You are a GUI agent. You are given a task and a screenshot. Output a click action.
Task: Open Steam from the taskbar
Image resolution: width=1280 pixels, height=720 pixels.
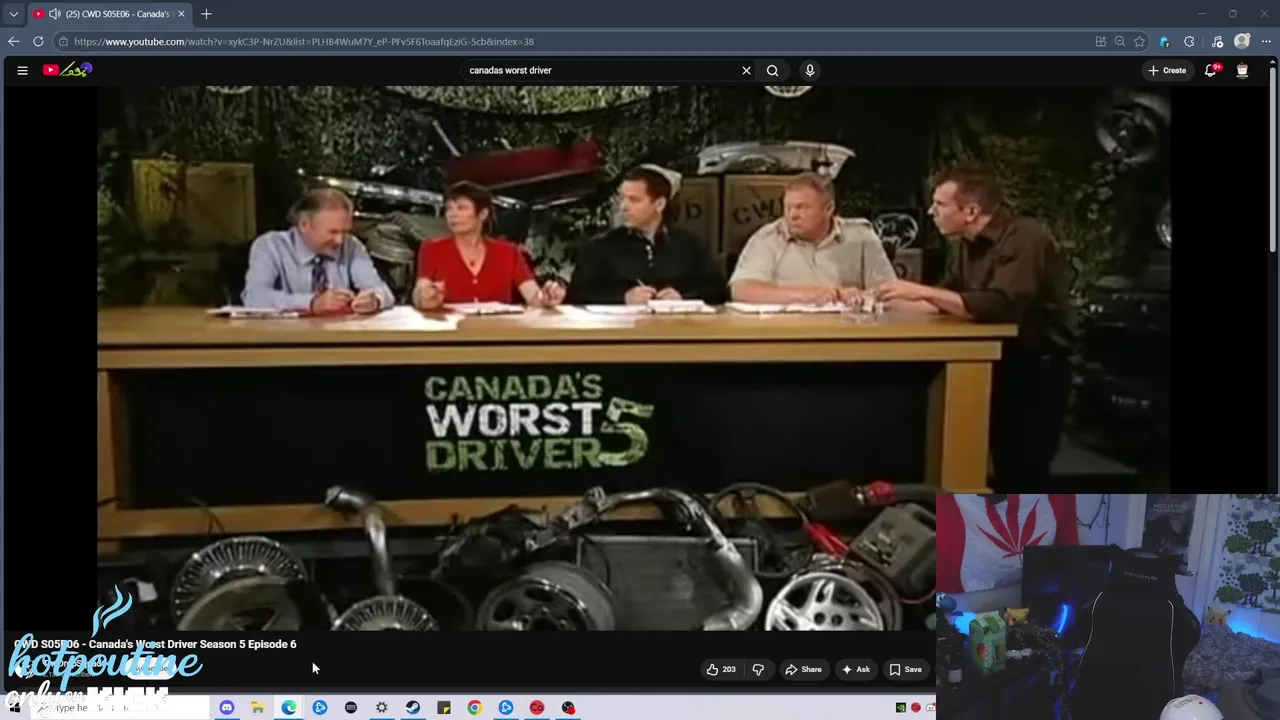tap(413, 708)
